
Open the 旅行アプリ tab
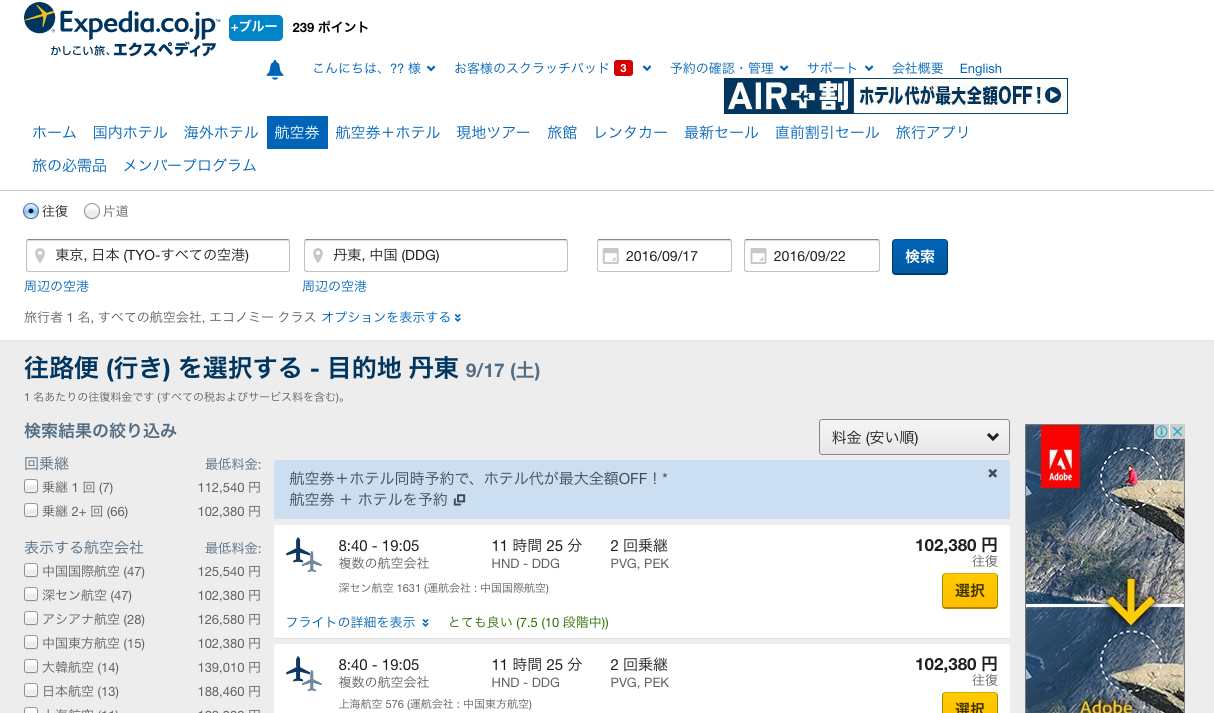pos(933,132)
